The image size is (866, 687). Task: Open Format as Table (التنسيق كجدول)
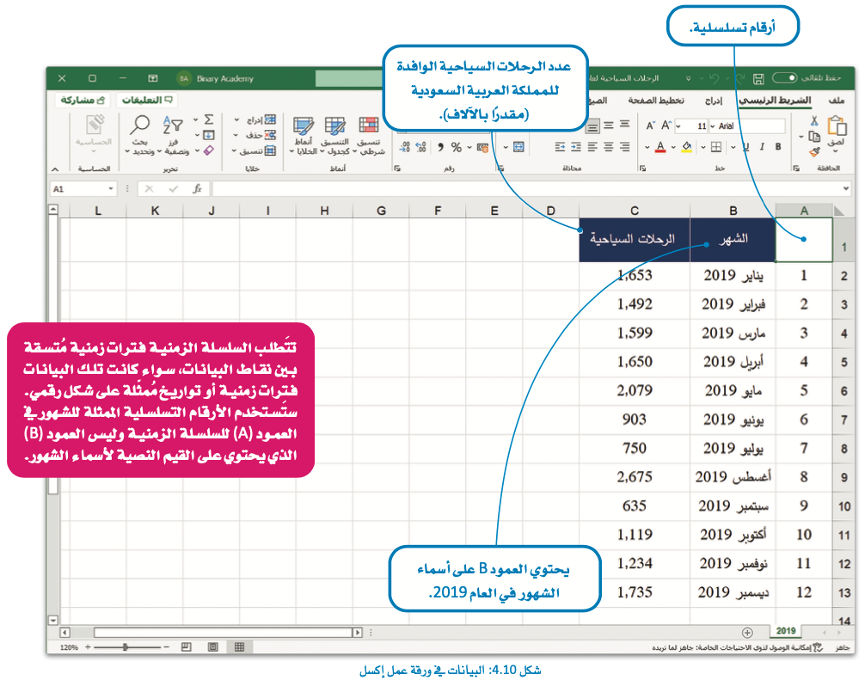click(x=335, y=136)
